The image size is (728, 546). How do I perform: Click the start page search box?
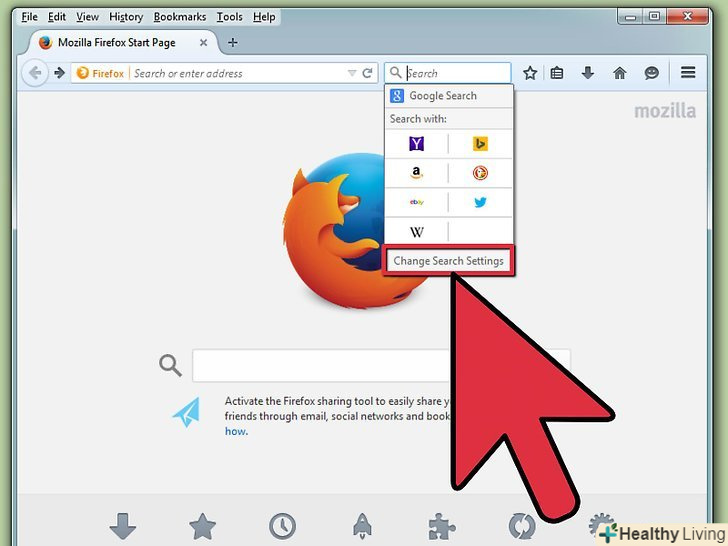coord(381,365)
